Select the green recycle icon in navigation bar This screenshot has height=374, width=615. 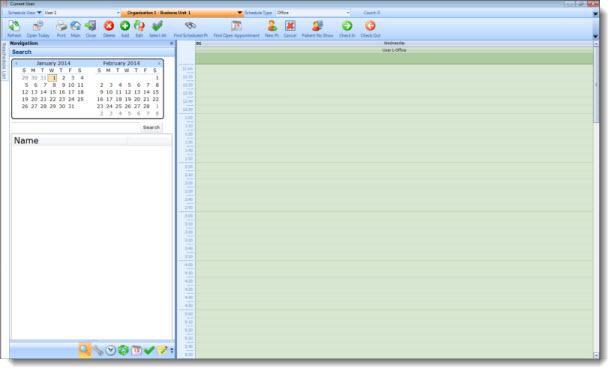point(124,350)
